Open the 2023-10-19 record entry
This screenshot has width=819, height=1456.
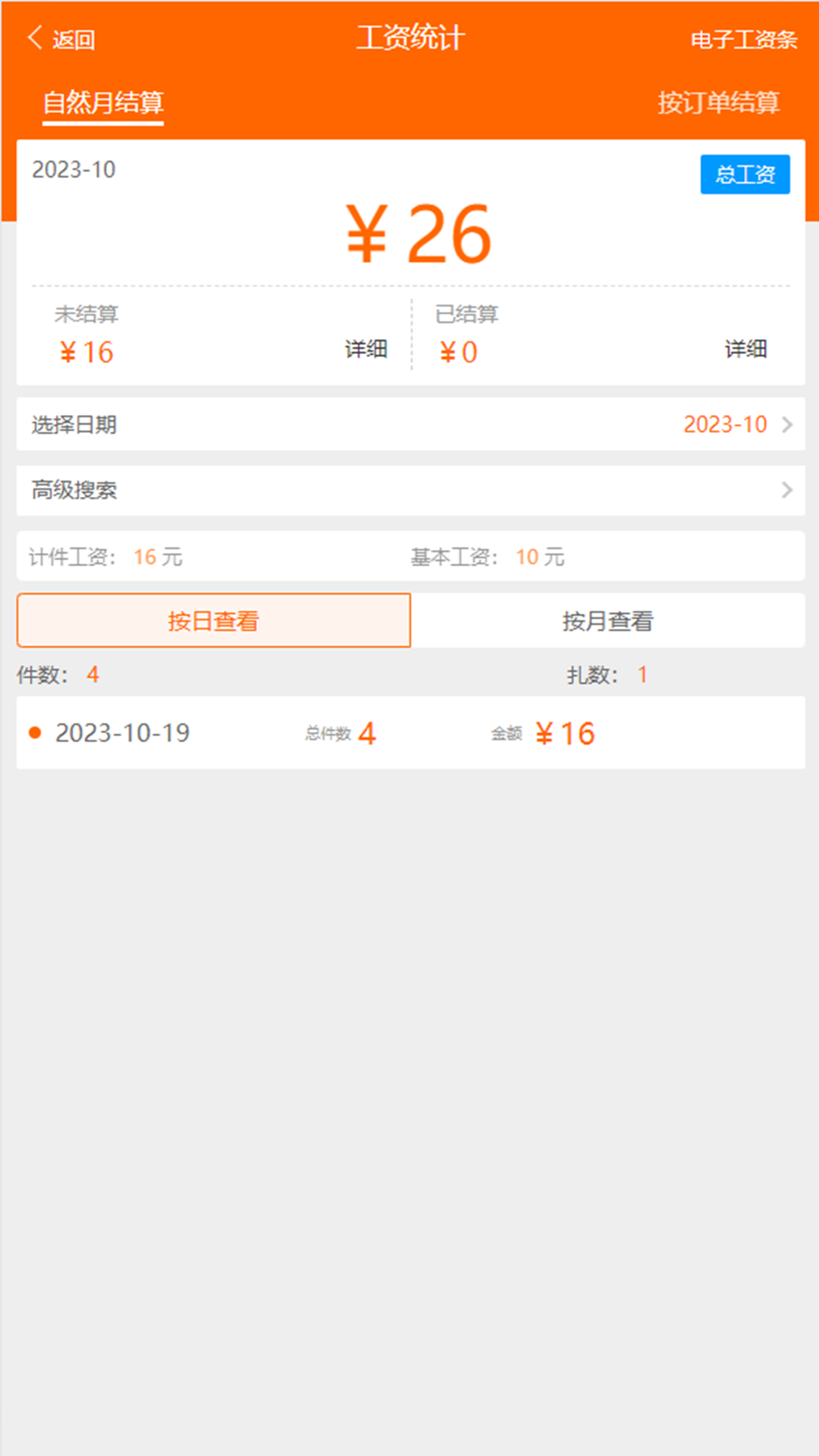(x=409, y=732)
